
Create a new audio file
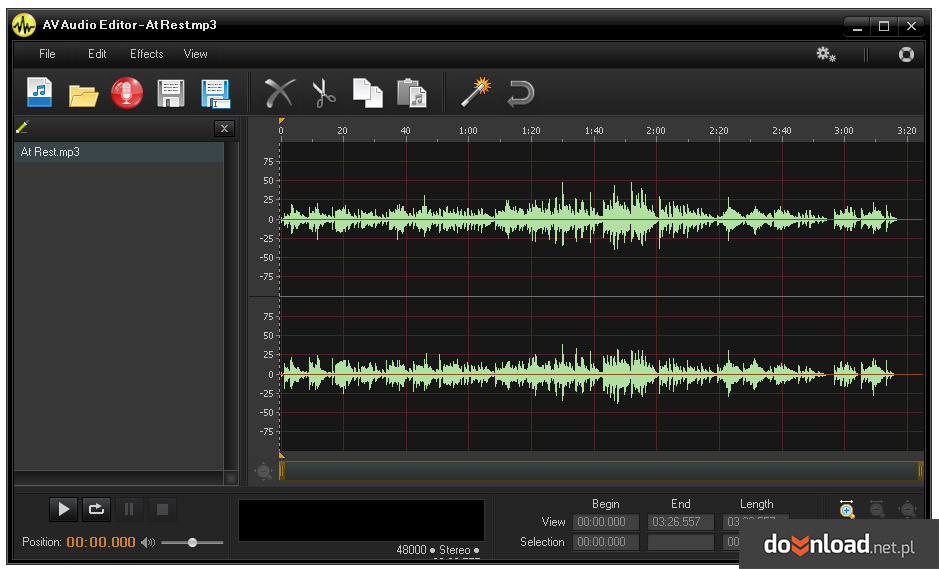[x=40, y=93]
